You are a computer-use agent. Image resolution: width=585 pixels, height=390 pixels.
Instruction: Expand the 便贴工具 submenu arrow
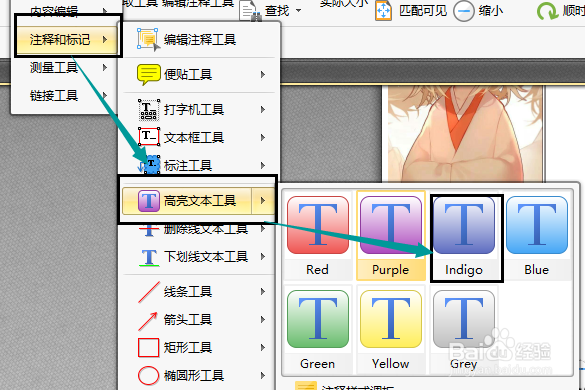coord(263,75)
